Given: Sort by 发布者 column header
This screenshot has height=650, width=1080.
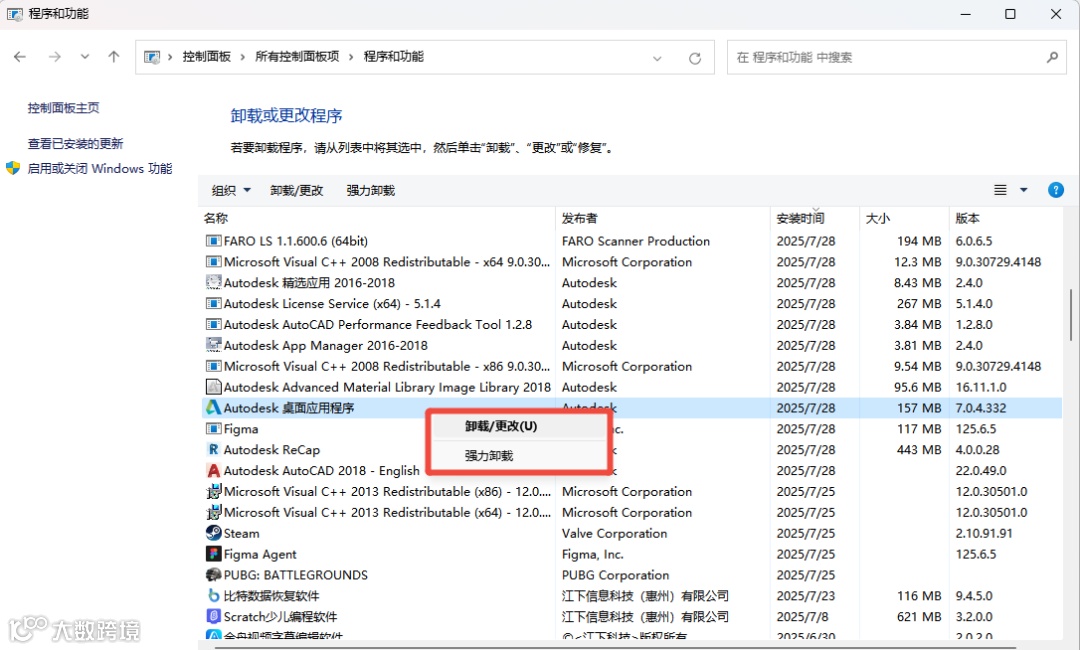Looking at the screenshot, I should 579,218.
